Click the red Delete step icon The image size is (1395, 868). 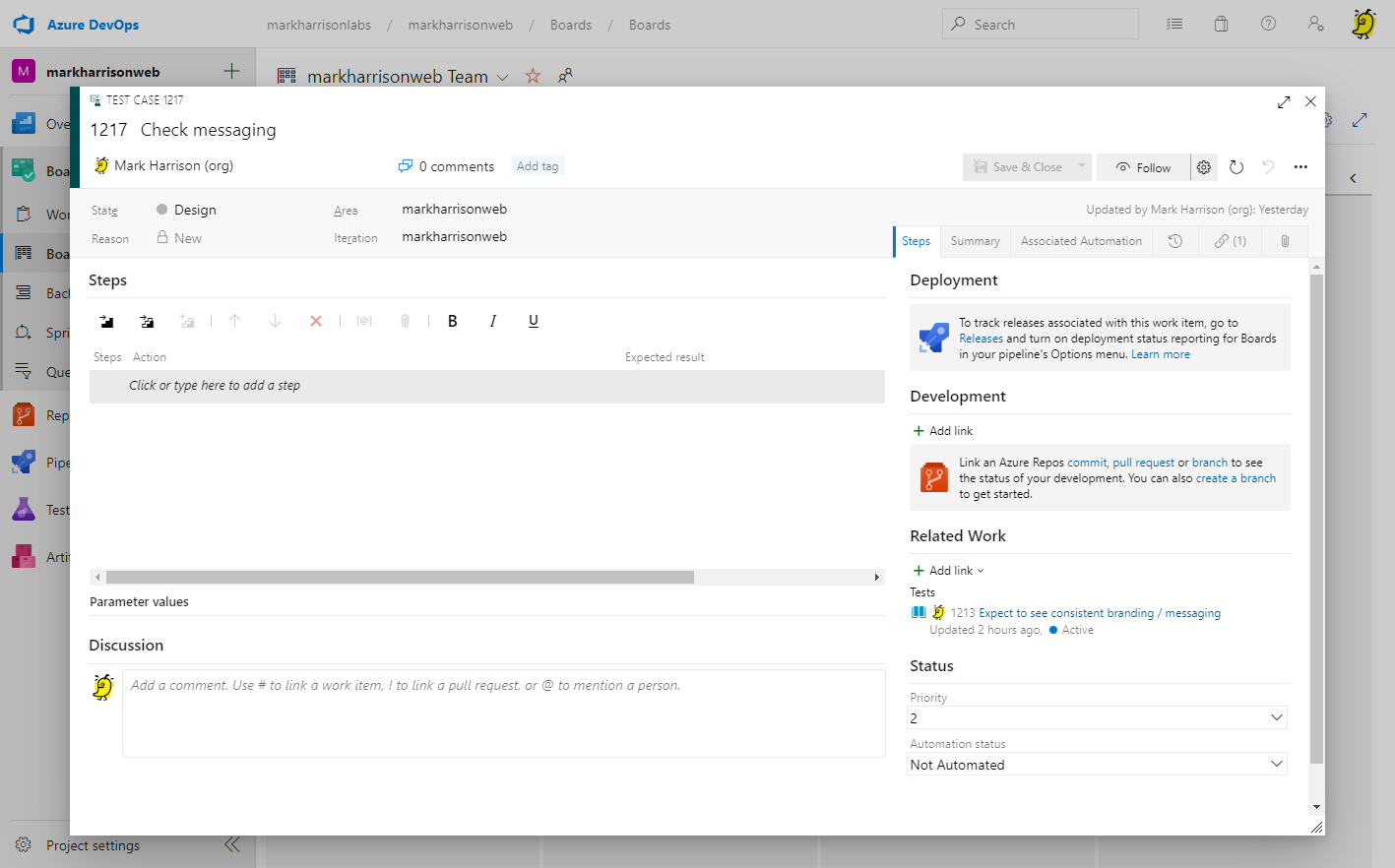pyautogui.click(x=316, y=321)
